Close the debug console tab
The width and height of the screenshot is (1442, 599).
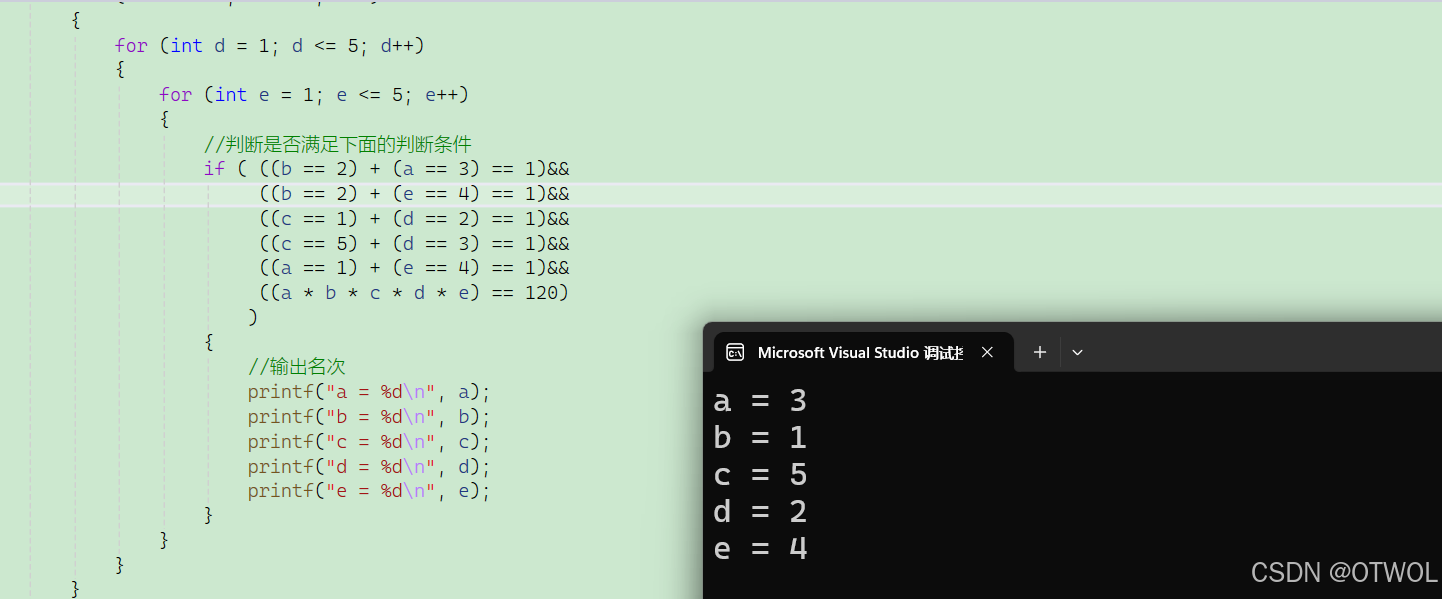[x=987, y=352]
